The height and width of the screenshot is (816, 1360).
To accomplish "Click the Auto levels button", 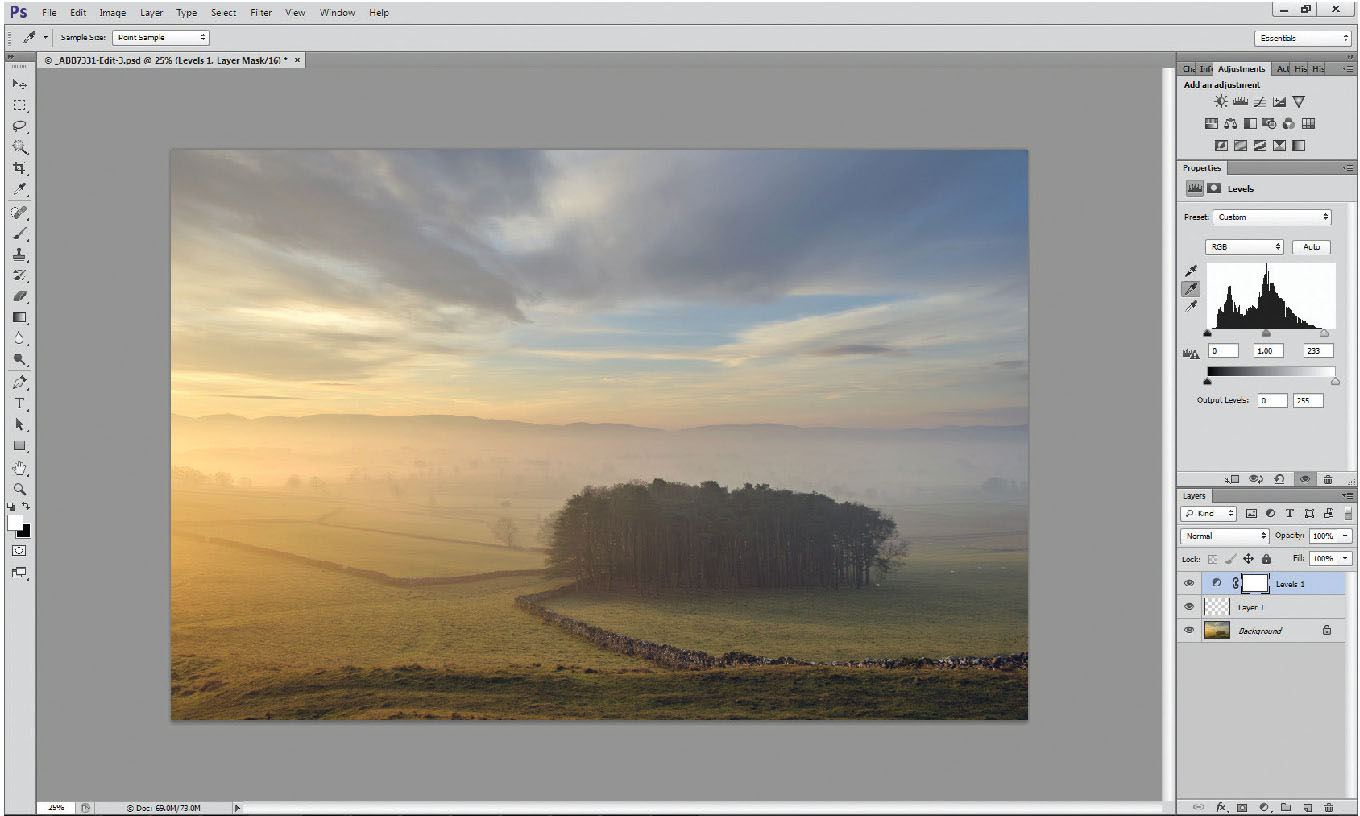I will [1311, 247].
